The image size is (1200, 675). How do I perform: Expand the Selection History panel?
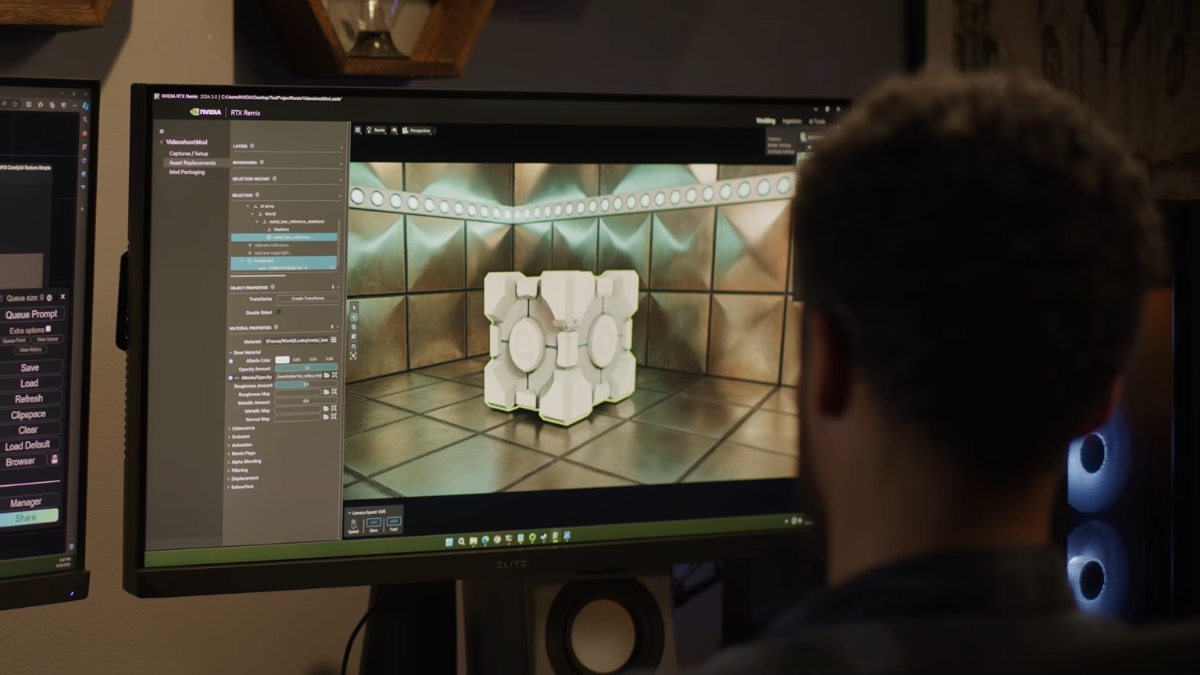point(341,180)
